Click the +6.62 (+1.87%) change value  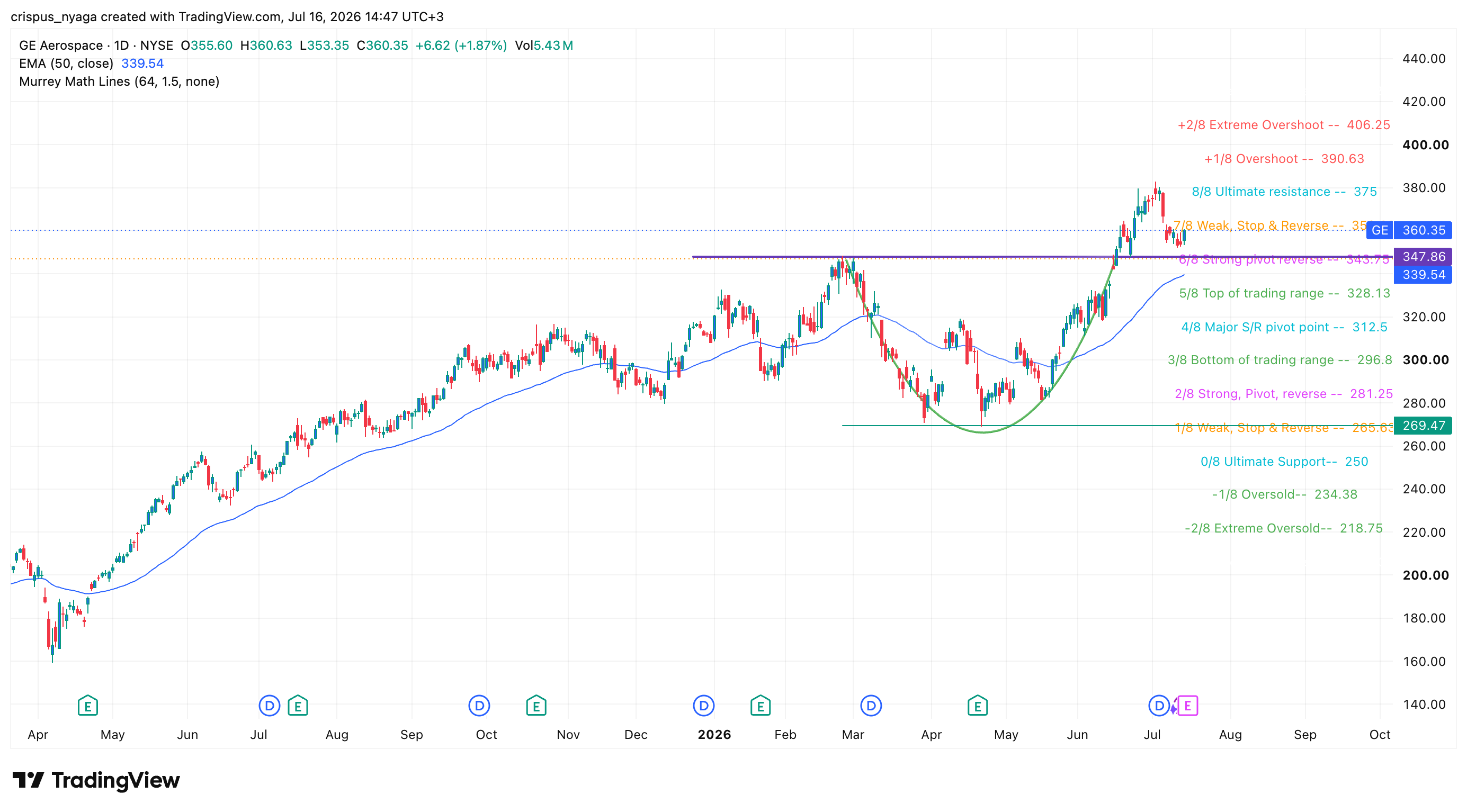pyautogui.click(x=461, y=46)
